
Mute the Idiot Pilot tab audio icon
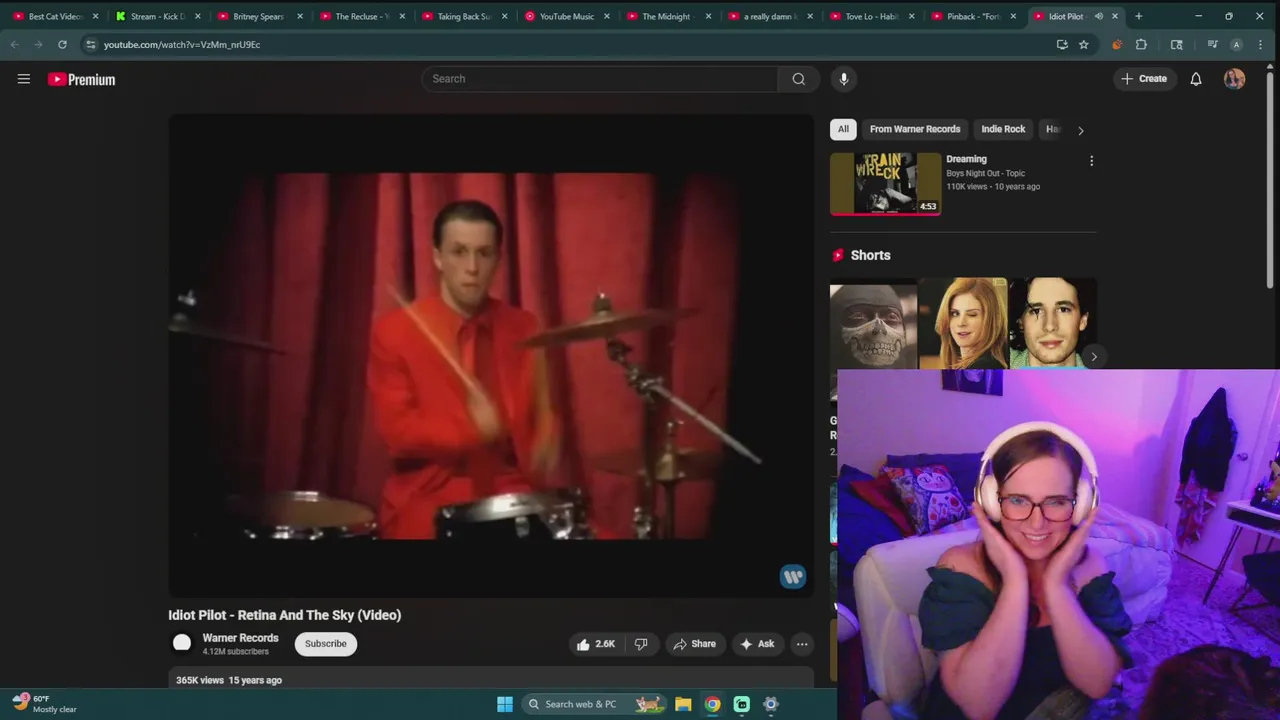1098,16
